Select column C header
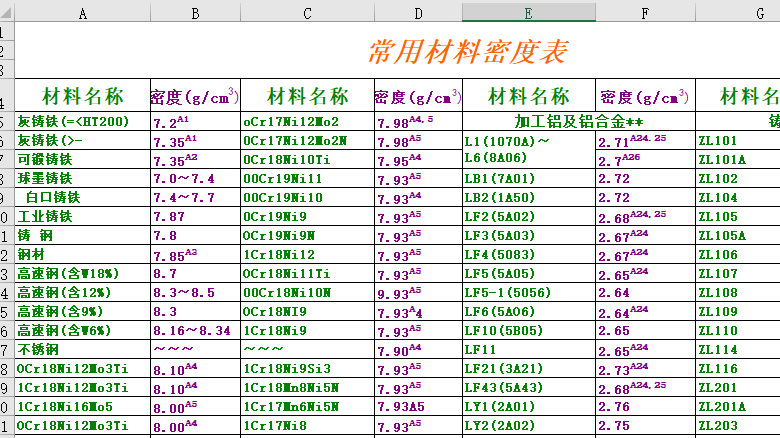The image size is (780, 438). pyautogui.click(x=307, y=13)
